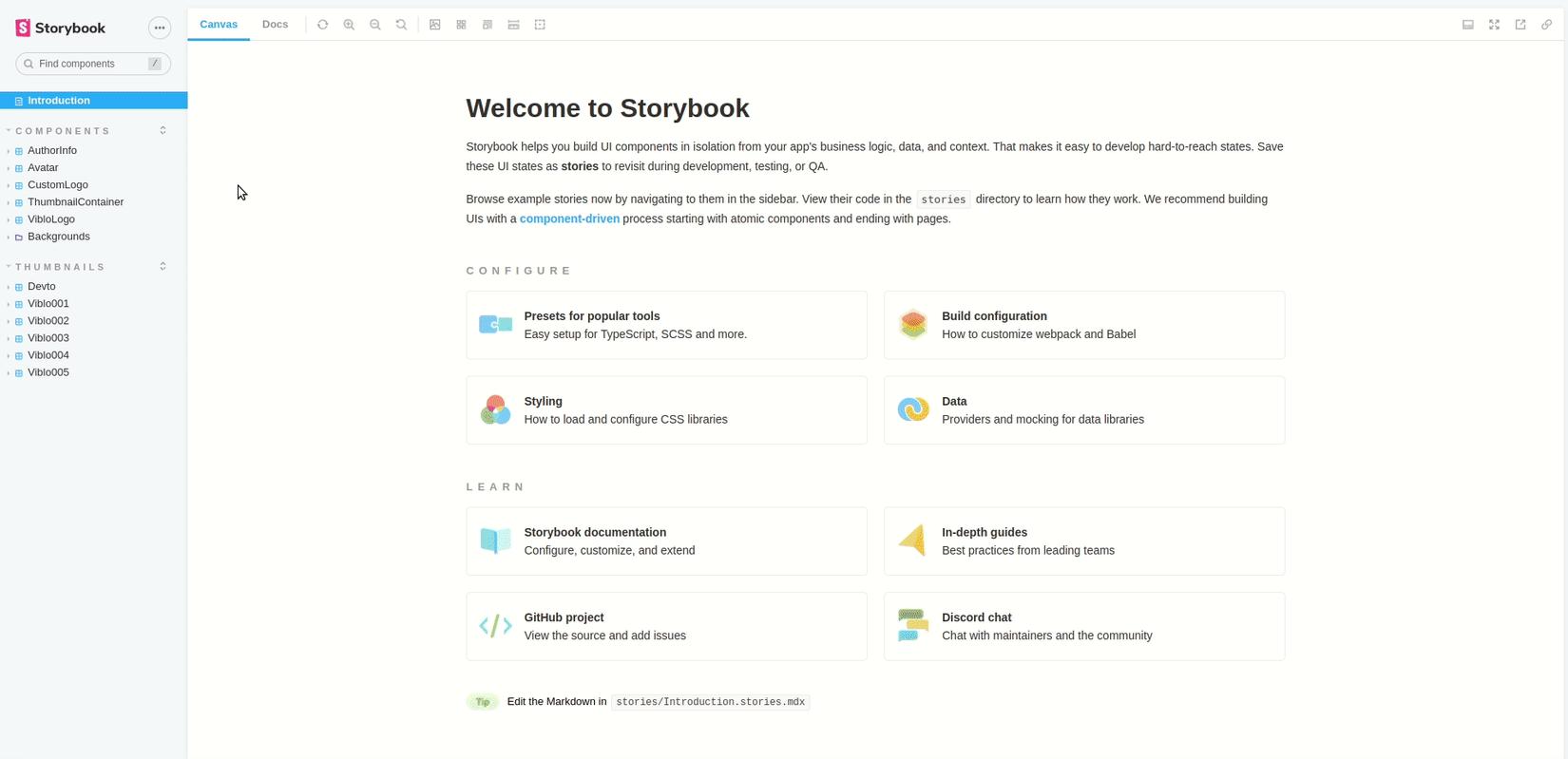1568x759 pixels.
Task: Open the In-depth guides card
Action: [x=1084, y=541]
